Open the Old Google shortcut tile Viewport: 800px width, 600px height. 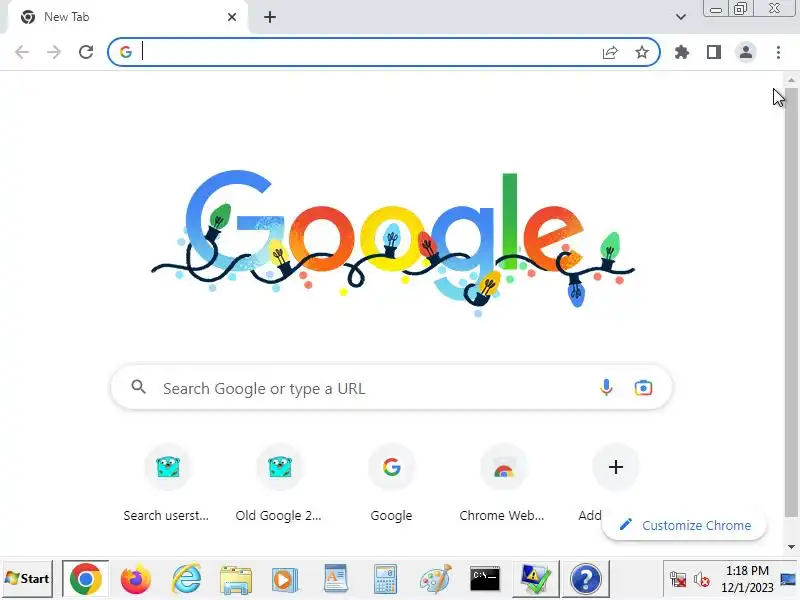tap(280, 483)
